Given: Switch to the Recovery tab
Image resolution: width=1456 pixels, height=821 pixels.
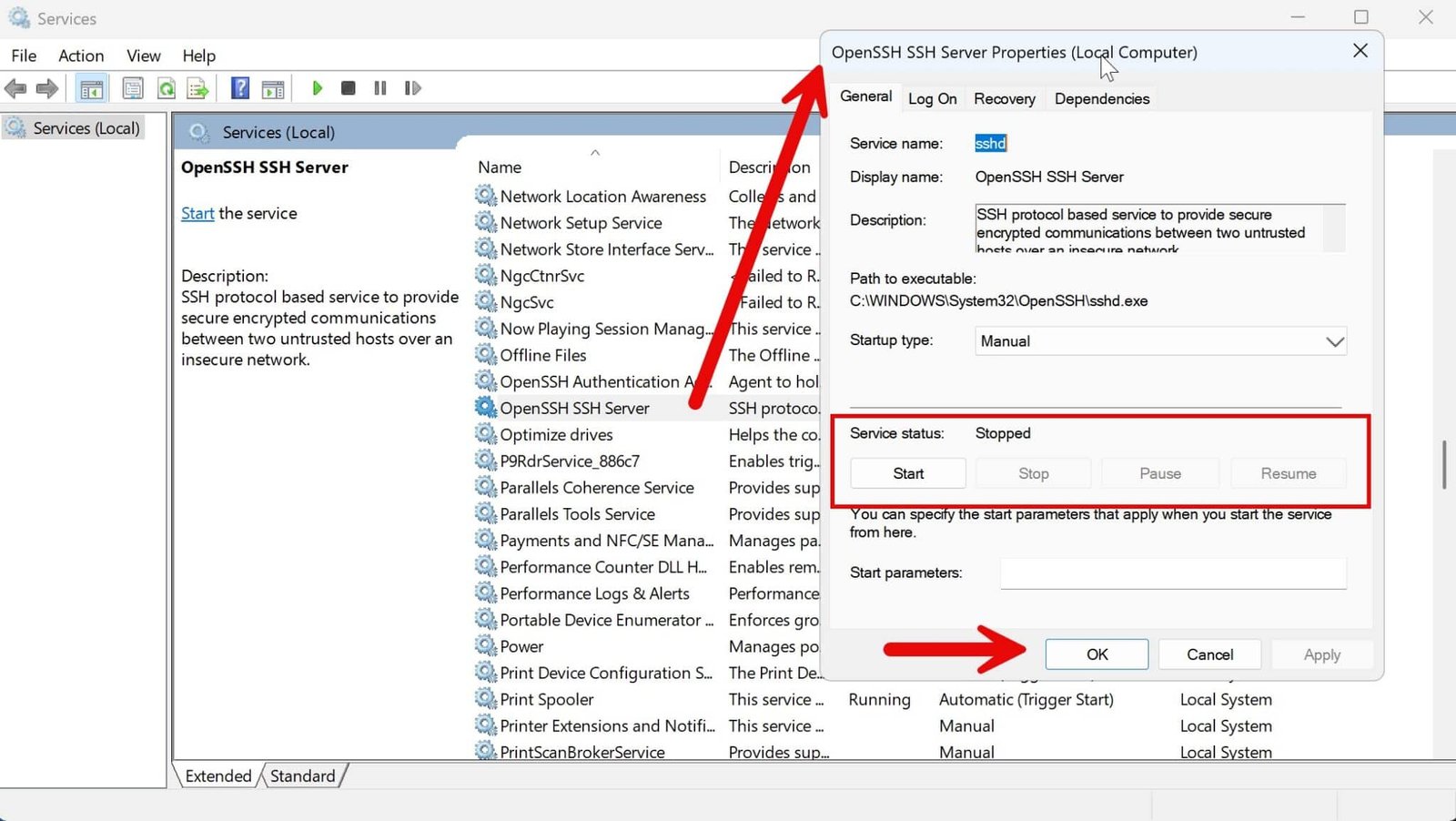Looking at the screenshot, I should coord(1004,98).
